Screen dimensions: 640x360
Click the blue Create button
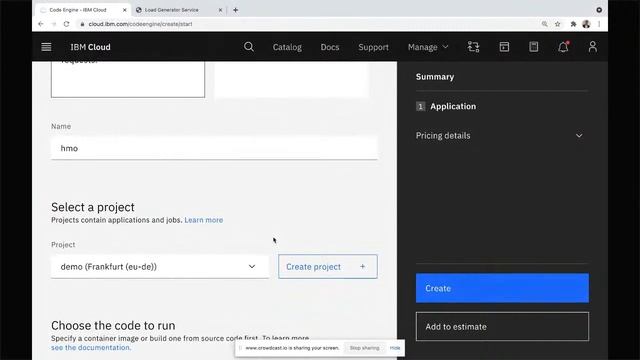click(x=502, y=288)
